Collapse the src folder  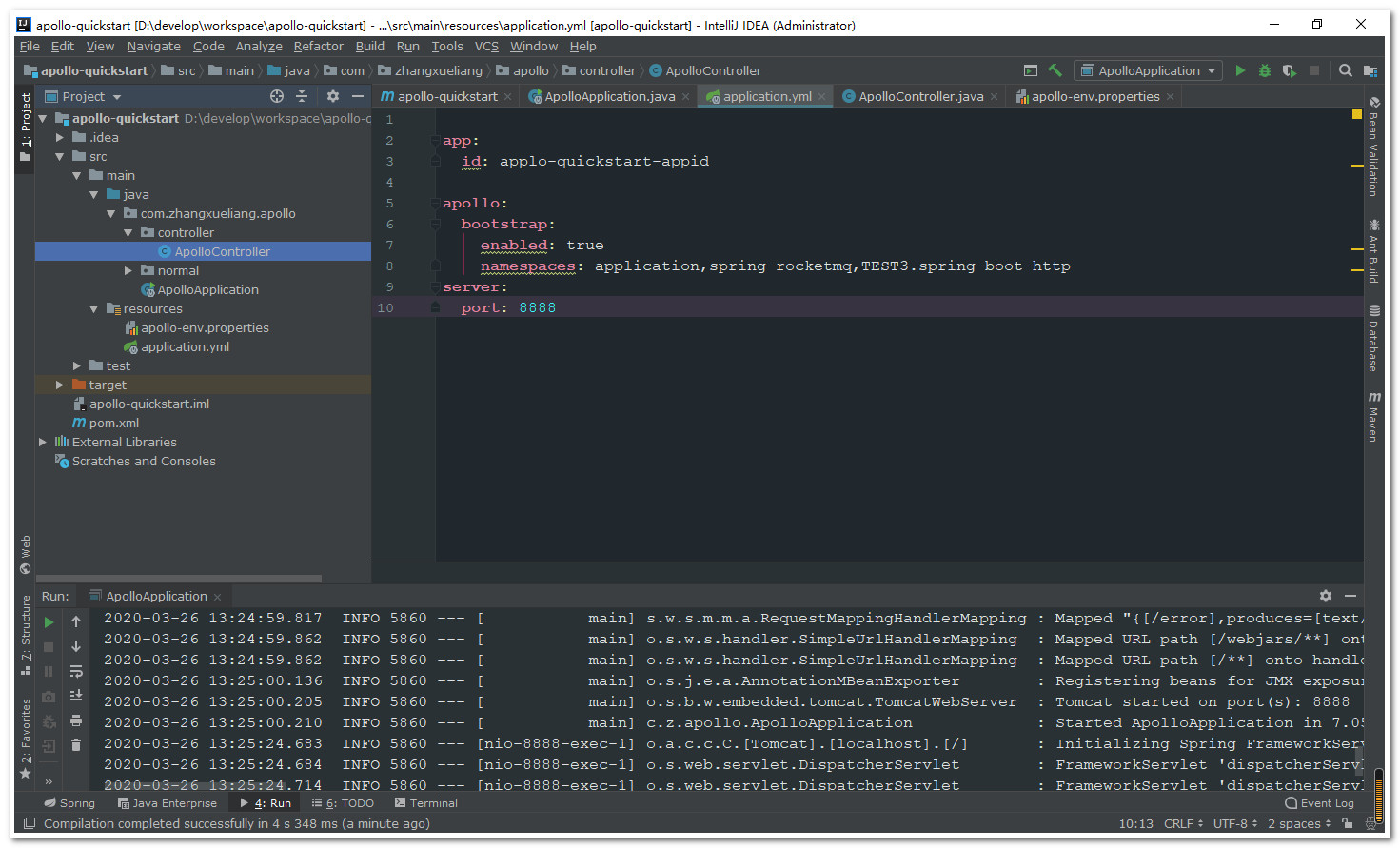coord(60,156)
